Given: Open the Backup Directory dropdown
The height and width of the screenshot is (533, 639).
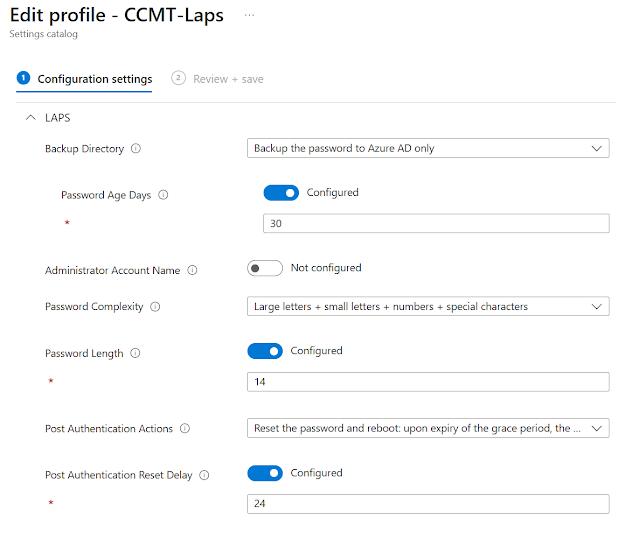Looking at the screenshot, I should click(428, 148).
